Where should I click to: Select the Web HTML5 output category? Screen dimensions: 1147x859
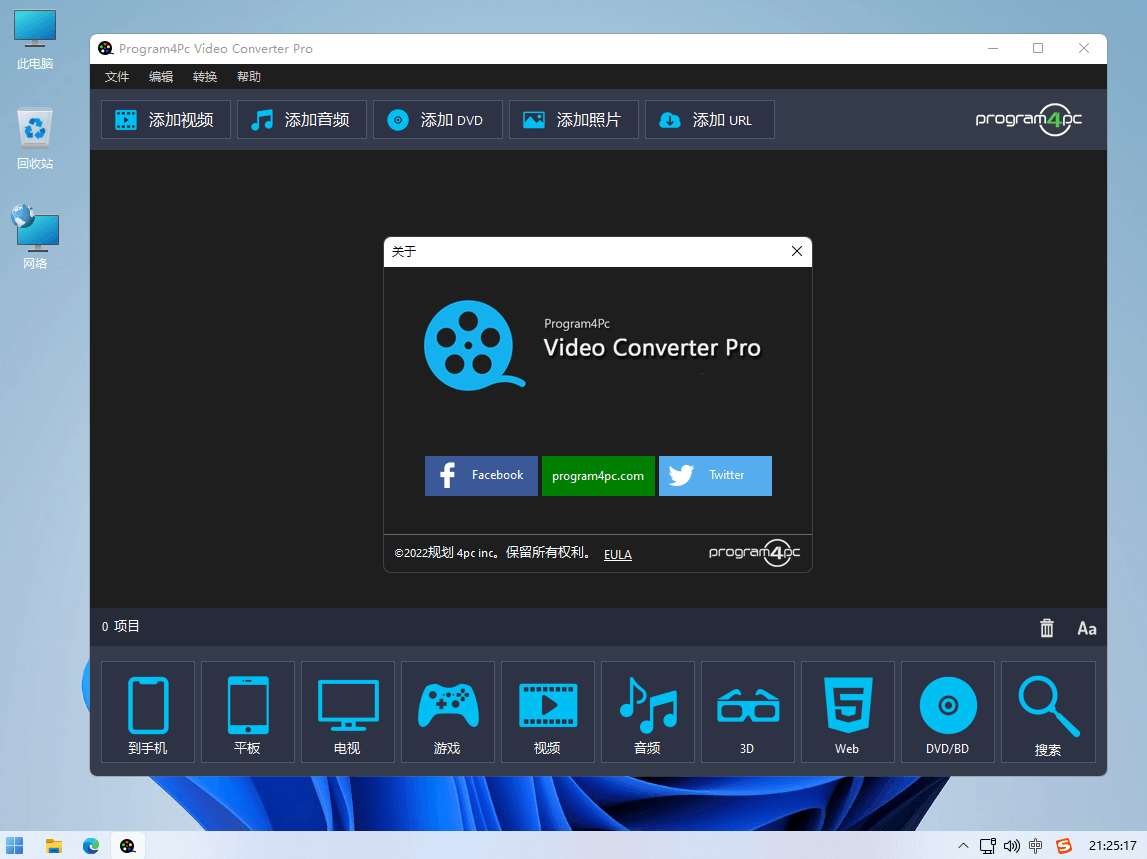pyautogui.click(x=848, y=712)
